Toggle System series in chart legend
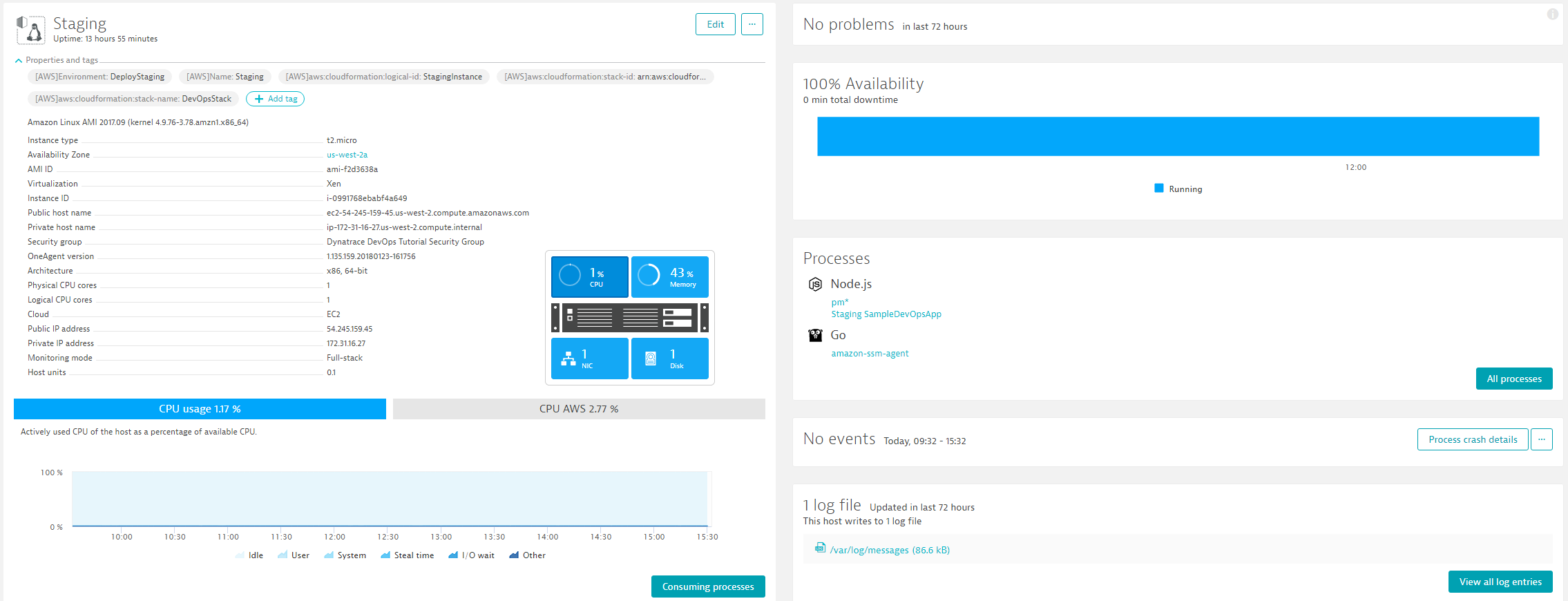1568x601 pixels. [345, 555]
